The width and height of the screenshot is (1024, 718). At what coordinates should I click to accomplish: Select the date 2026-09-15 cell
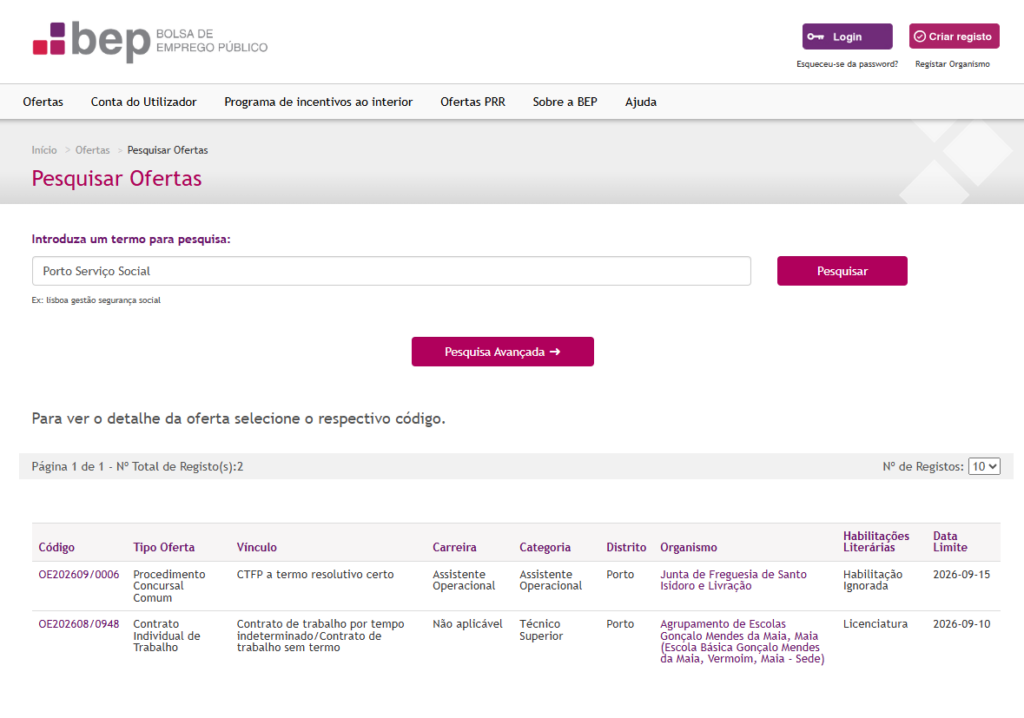tap(961, 574)
